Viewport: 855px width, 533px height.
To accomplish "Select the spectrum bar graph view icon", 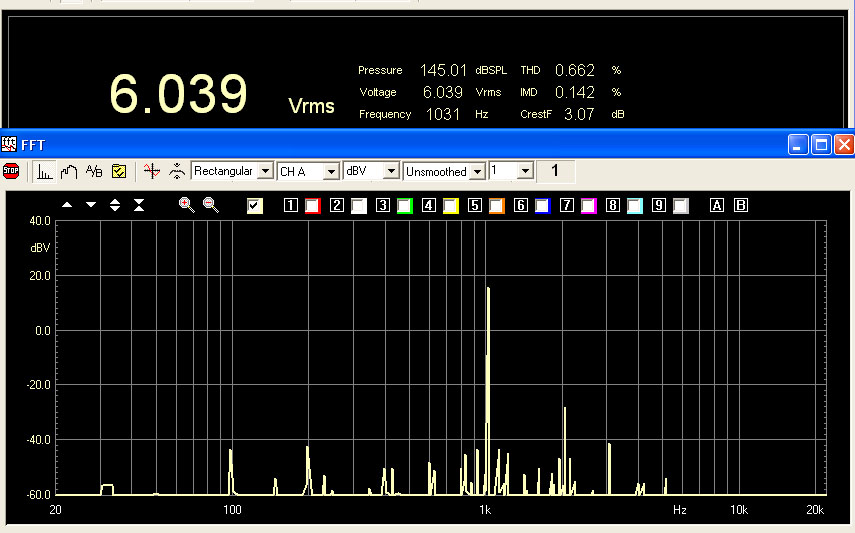I will tap(45, 171).
